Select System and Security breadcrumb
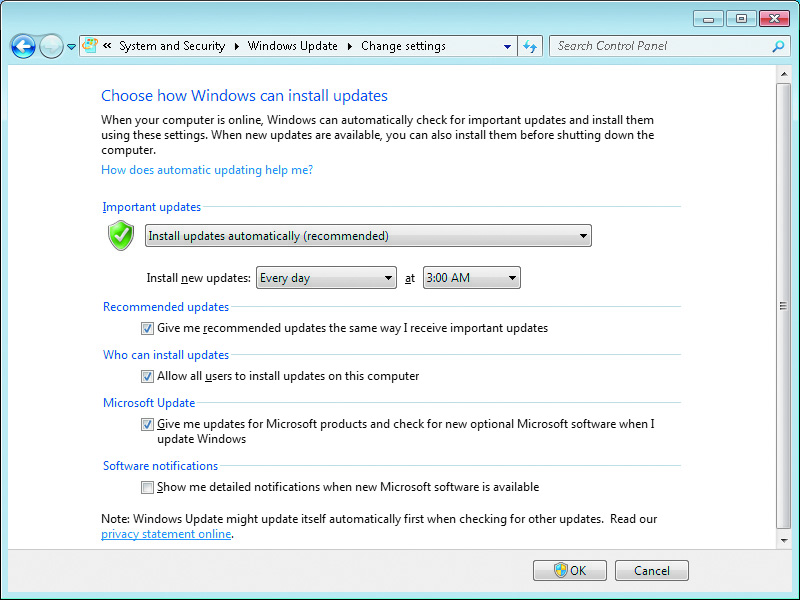Image resolution: width=800 pixels, height=600 pixels. click(172, 46)
